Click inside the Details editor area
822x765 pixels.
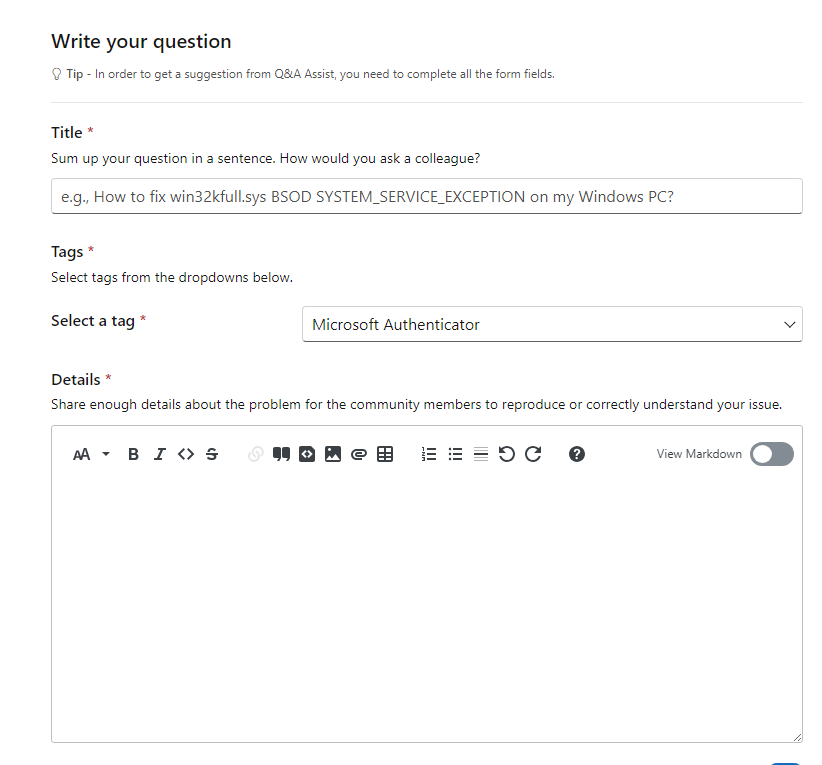[x=427, y=608]
